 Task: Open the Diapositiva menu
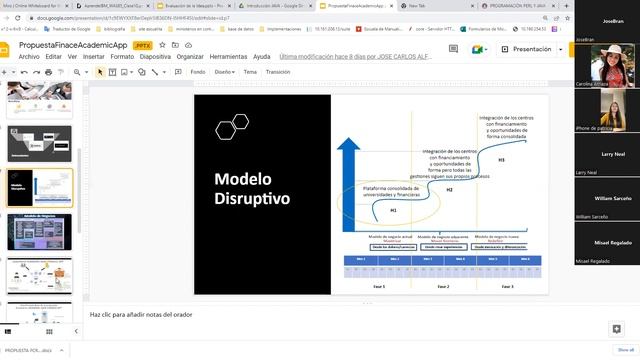tap(155, 57)
